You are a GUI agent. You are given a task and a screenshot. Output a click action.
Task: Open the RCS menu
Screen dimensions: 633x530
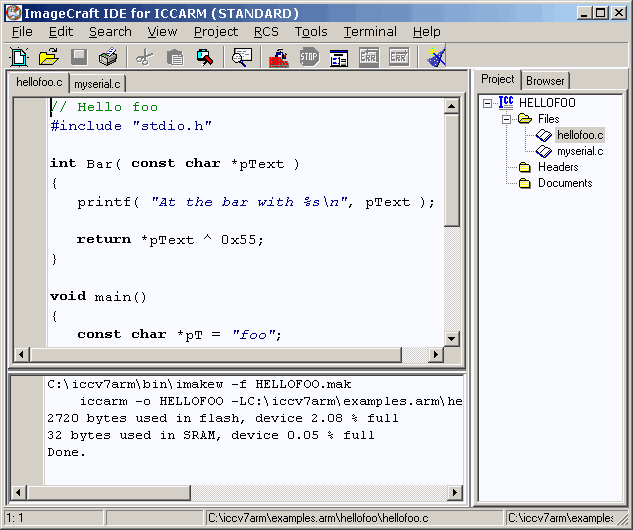tap(266, 31)
